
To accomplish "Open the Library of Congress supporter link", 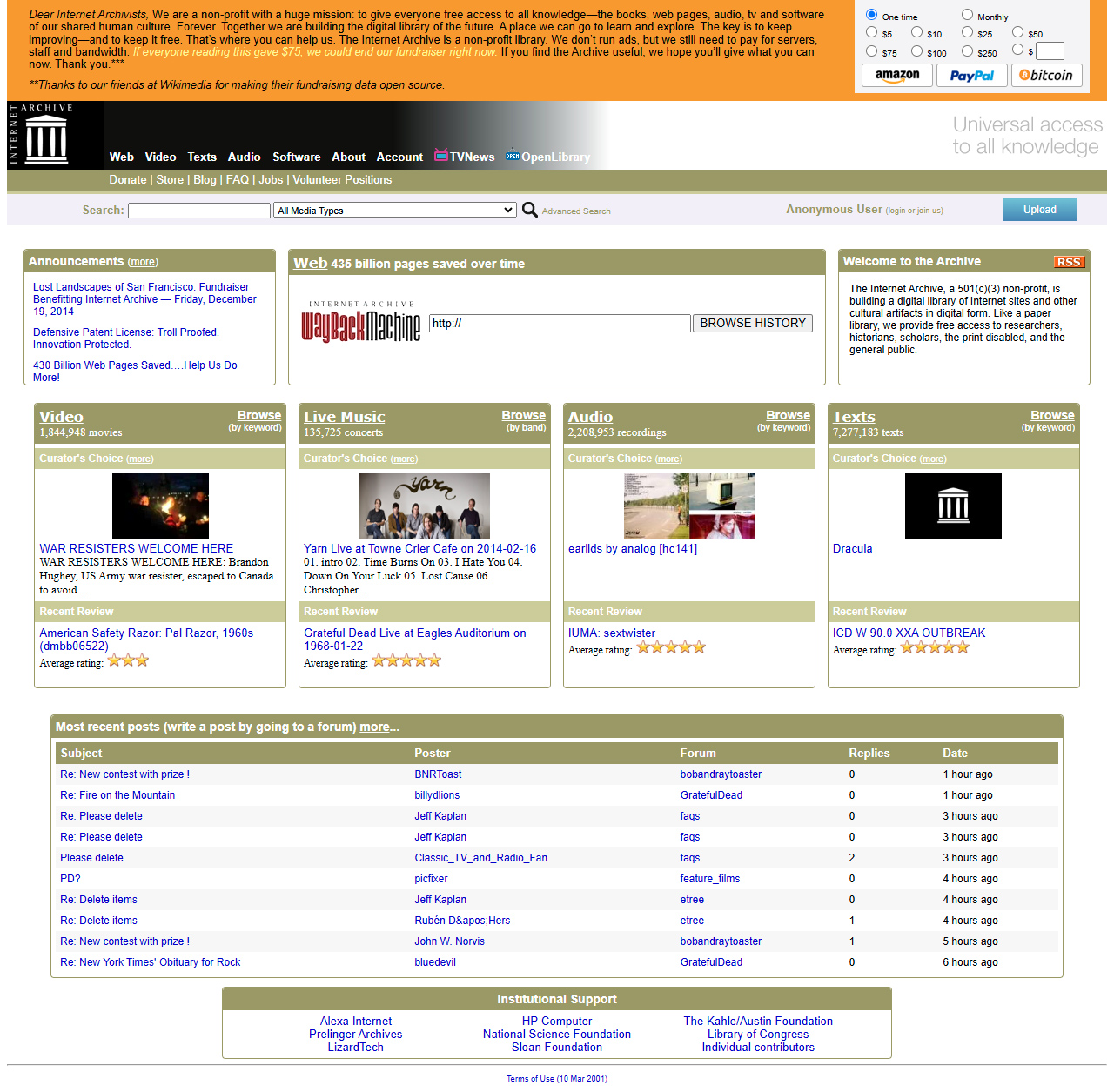I will tap(758, 1034).
